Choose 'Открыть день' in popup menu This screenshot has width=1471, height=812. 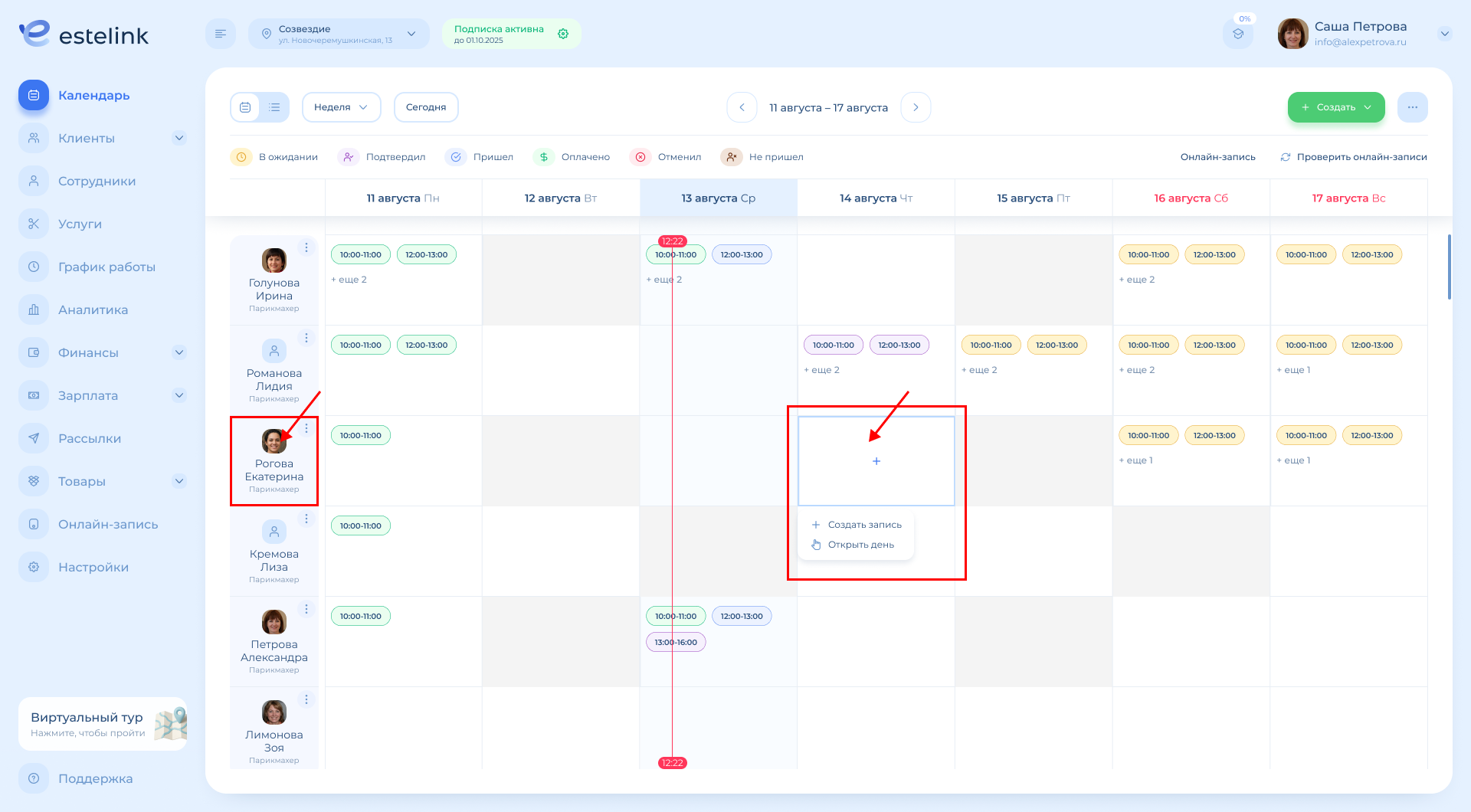[860, 545]
